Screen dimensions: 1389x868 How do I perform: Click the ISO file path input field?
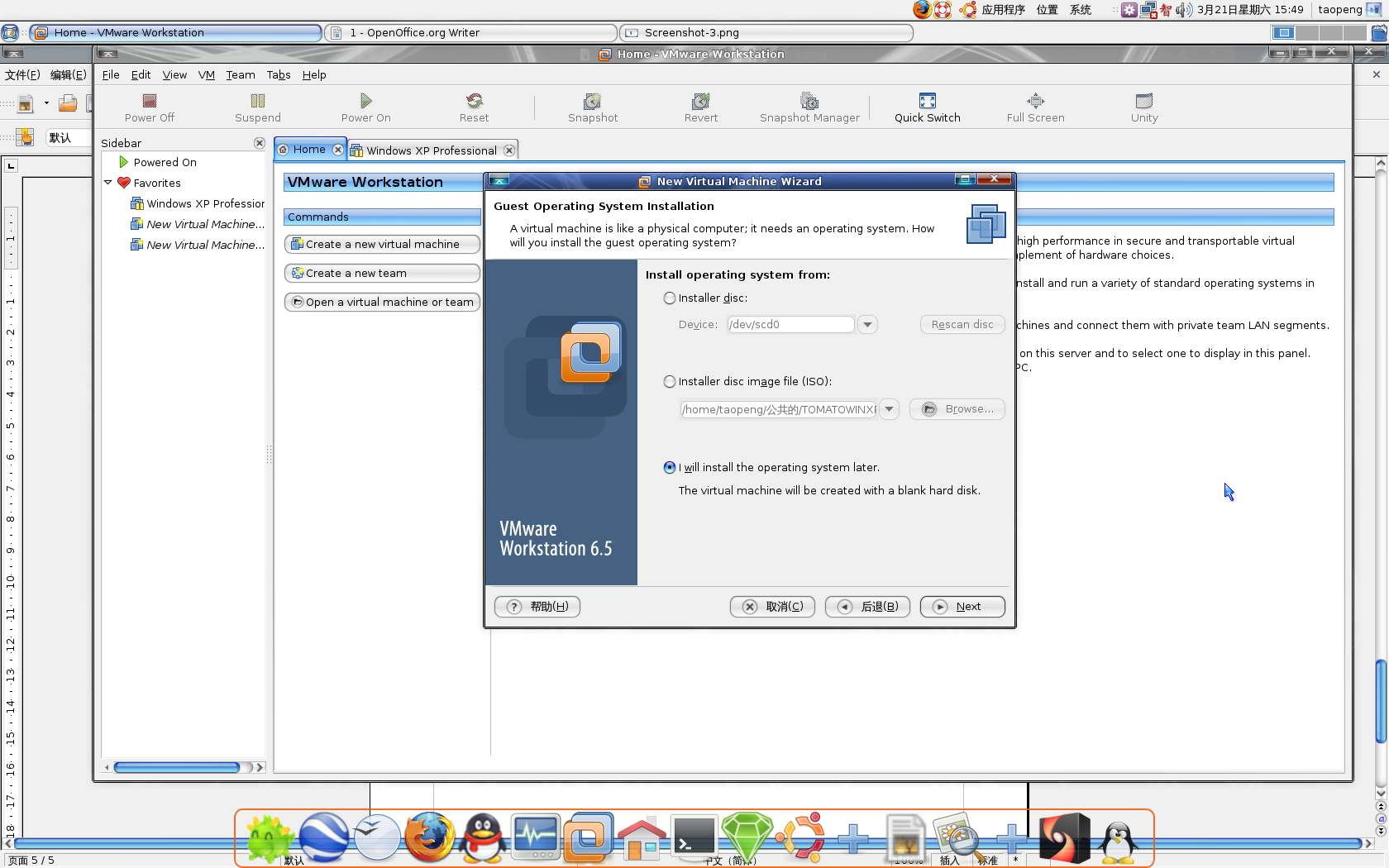[778, 409]
